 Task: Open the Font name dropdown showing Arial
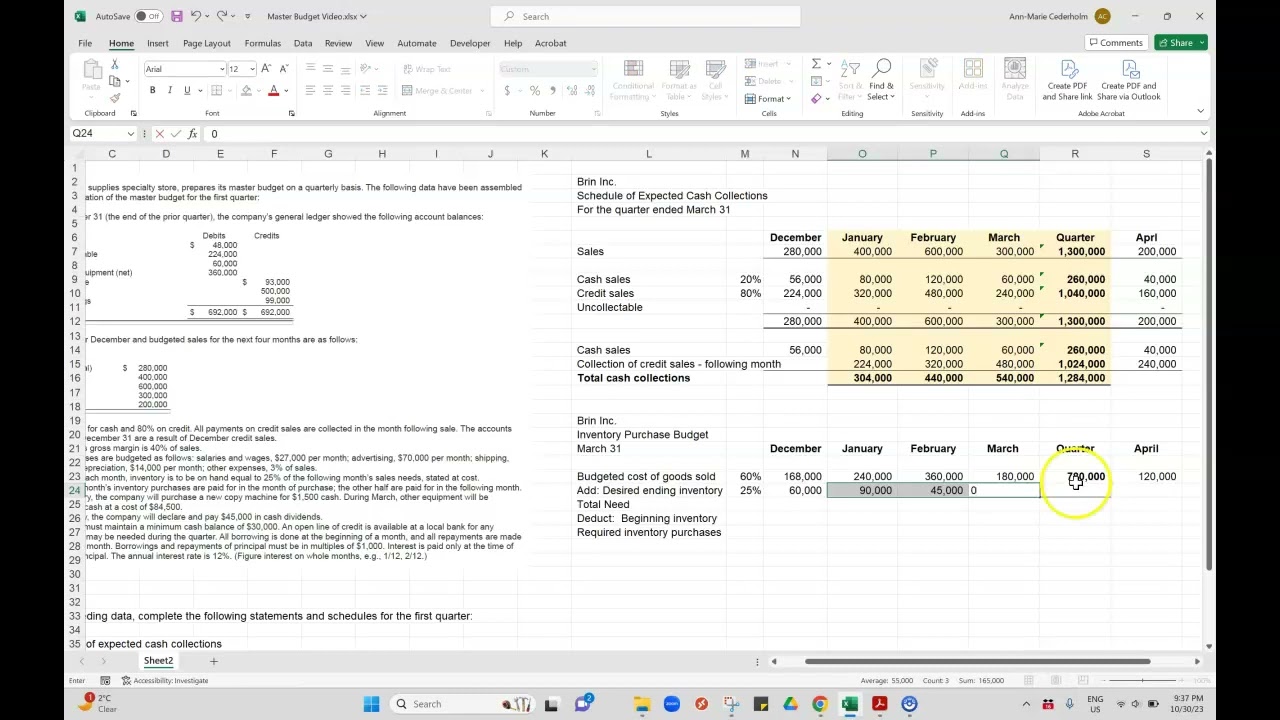point(221,69)
